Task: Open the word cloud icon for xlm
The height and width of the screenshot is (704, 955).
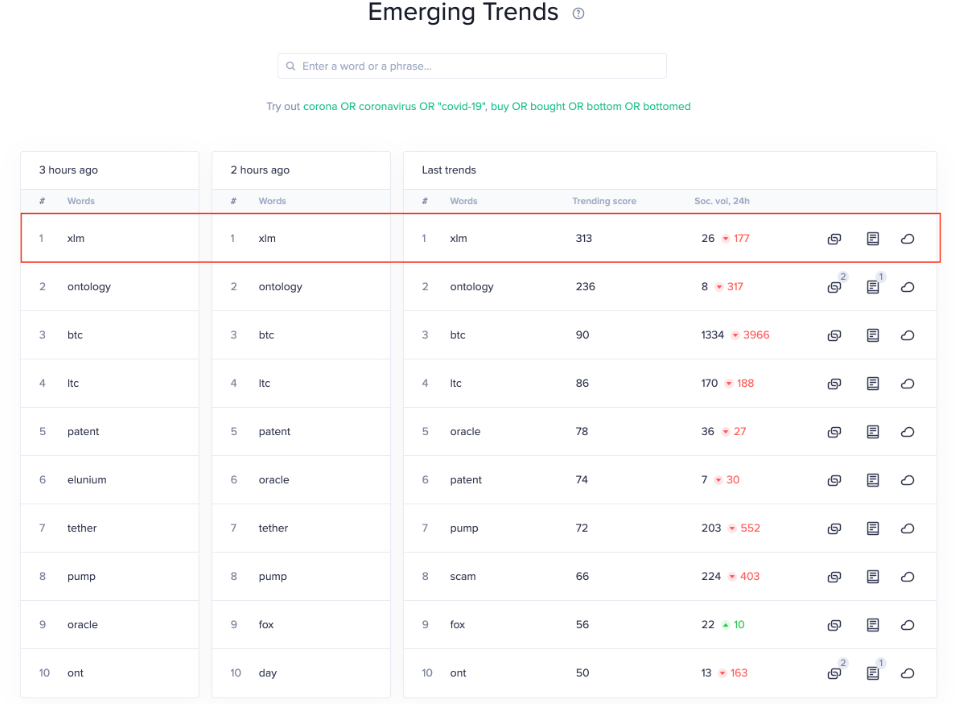Action: 907,239
